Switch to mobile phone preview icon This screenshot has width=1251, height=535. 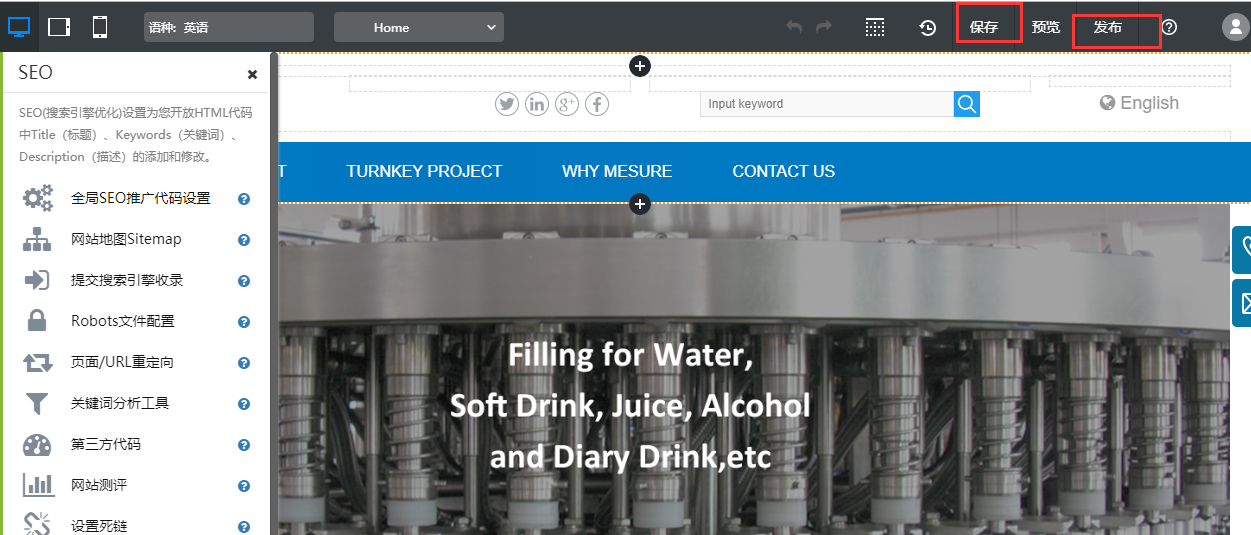100,27
